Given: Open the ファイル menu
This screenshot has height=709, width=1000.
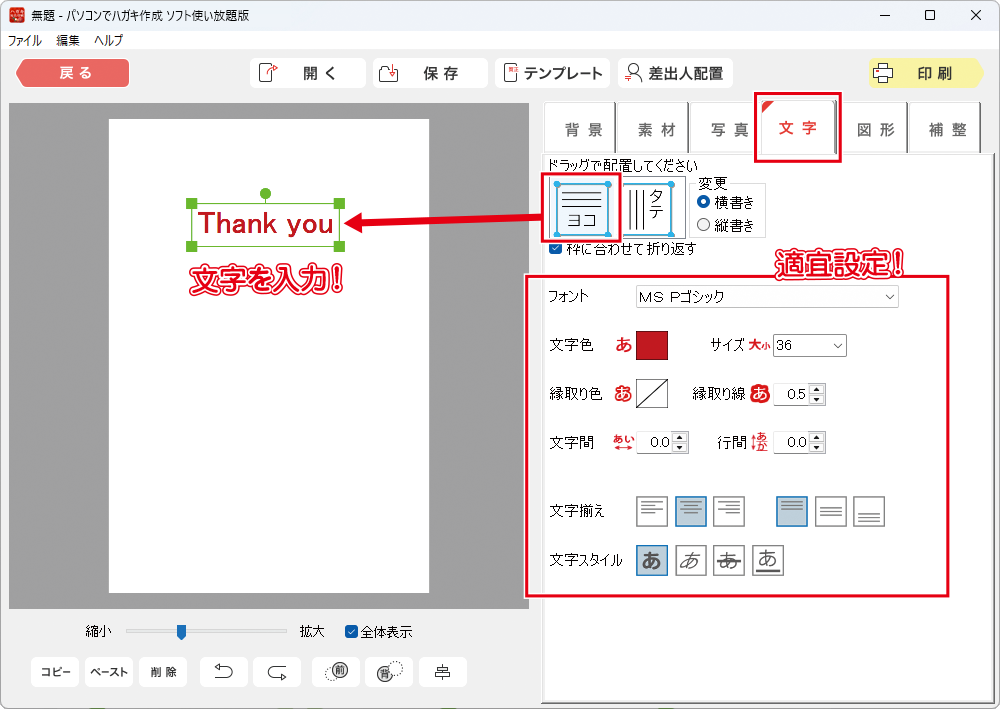Looking at the screenshot, I should pyautogui.click(x=25, y=41).
